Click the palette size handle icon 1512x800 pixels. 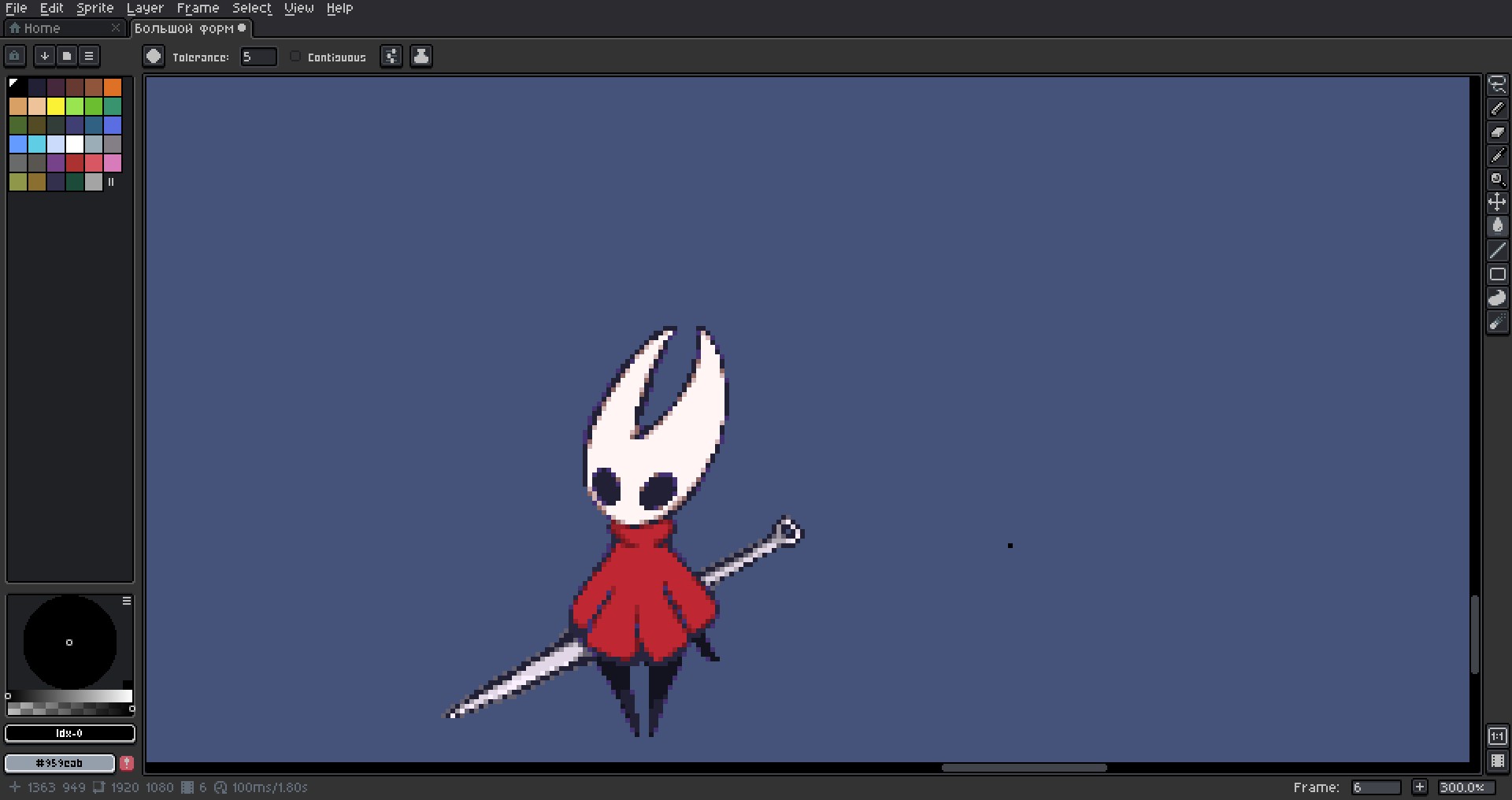coord(111,182)
